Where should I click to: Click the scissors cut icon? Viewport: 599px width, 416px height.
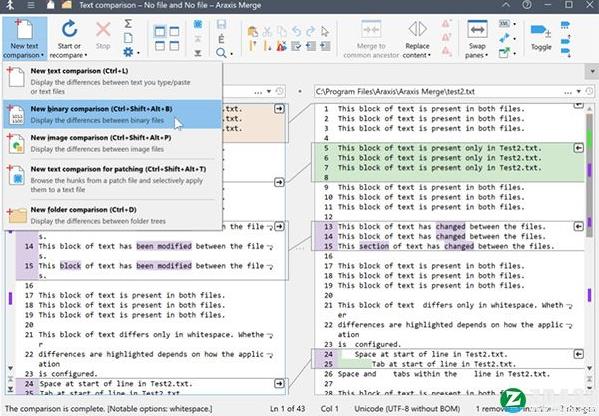267,31
